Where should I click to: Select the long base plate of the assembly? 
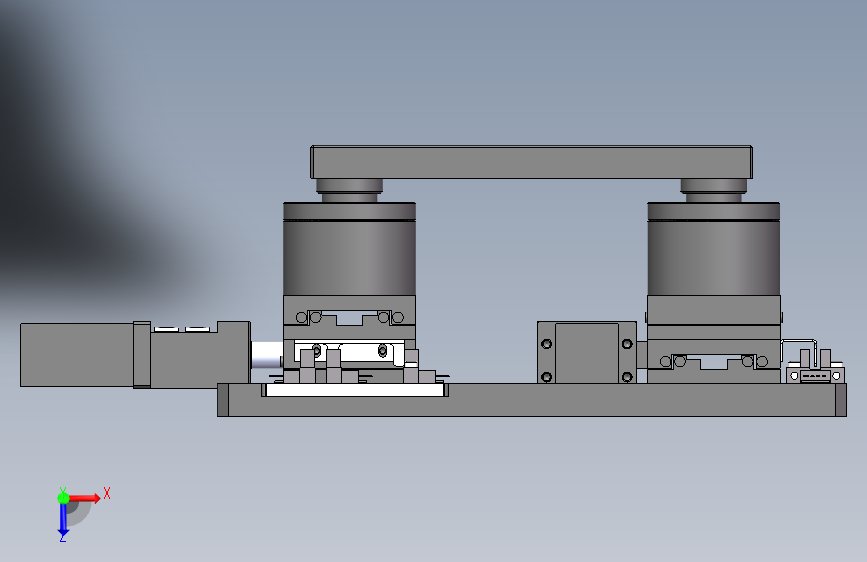click(531, 400)
